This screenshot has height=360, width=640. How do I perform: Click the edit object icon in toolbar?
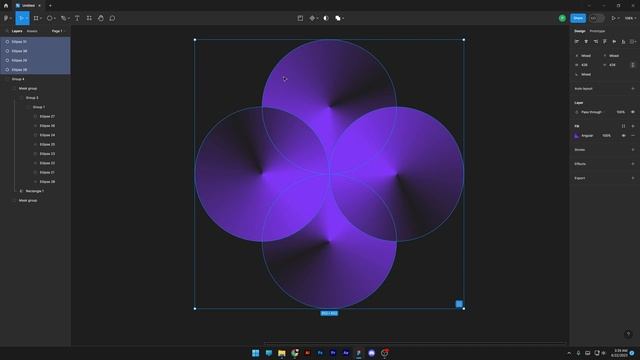pos(300,18)
